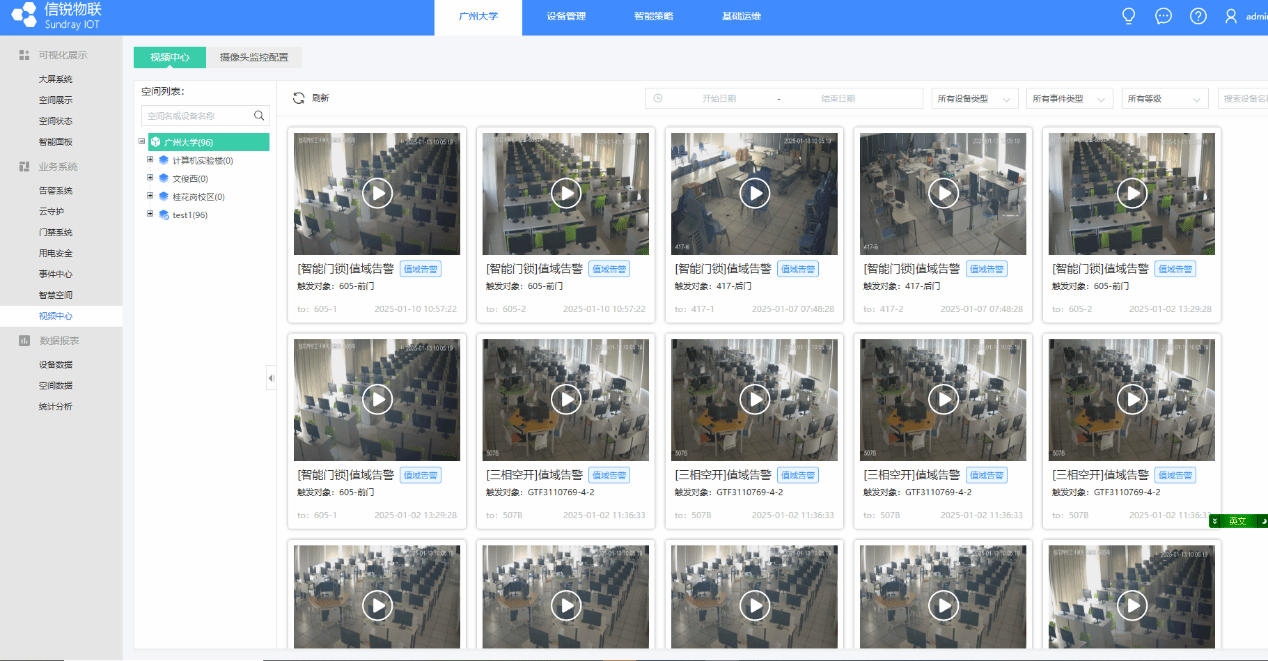This screenshot has width=1268, height=661.
Task: Click the 值域告警 tag on the 417-2 card
Action: pyautogui.click(x=986, y=269)
